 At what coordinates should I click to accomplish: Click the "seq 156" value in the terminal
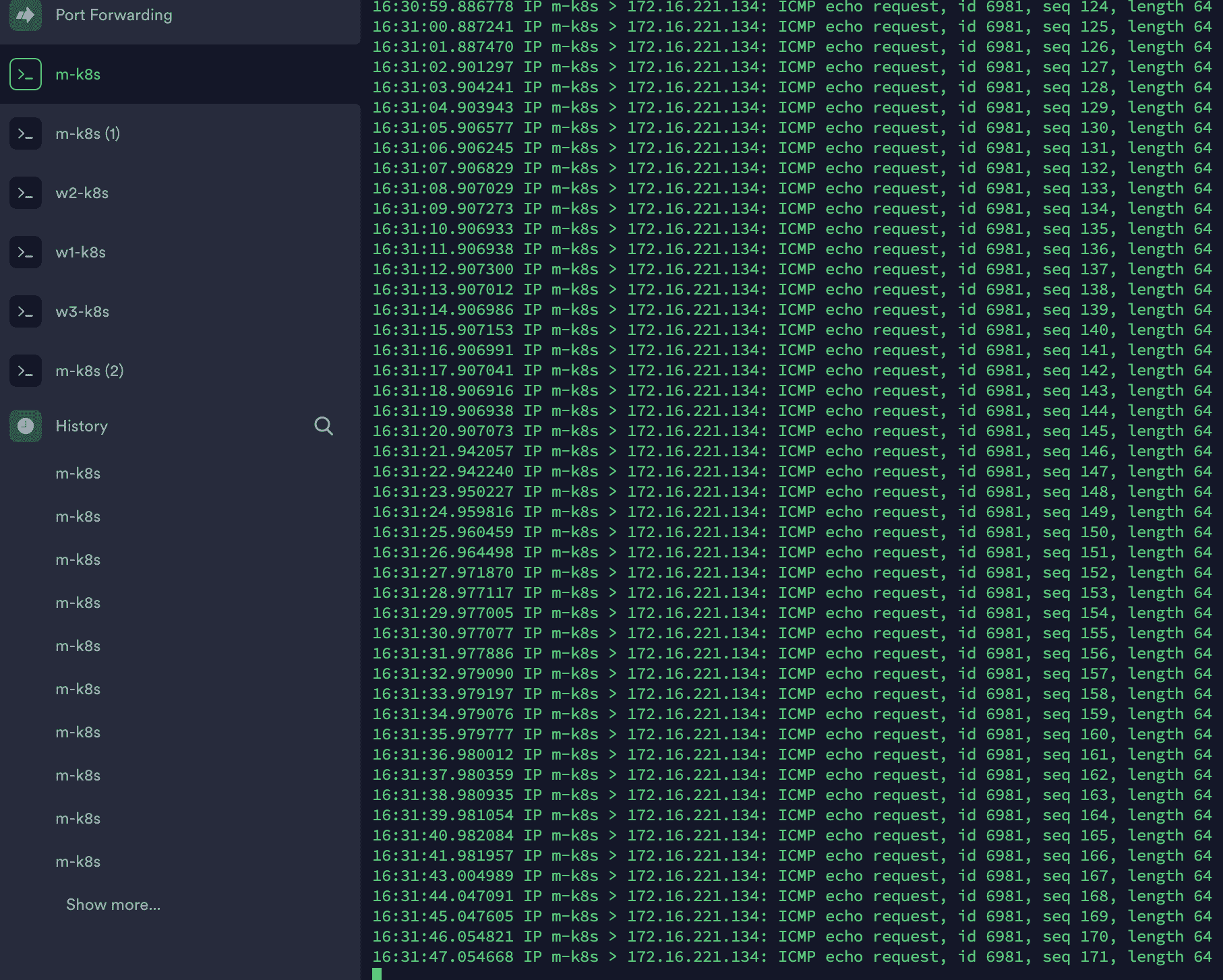1076,653
